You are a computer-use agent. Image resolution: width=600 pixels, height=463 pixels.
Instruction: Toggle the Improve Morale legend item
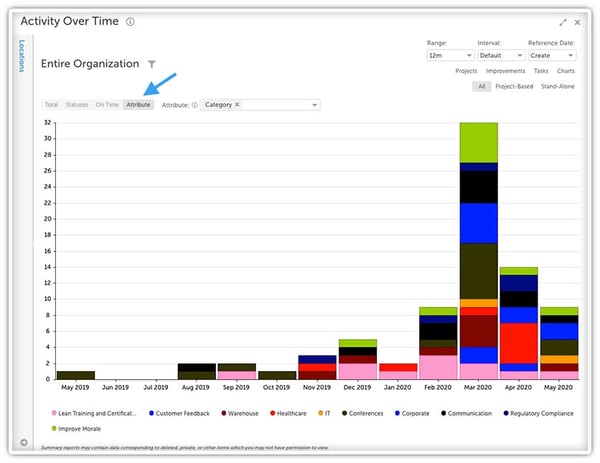(x=76, y=429)
